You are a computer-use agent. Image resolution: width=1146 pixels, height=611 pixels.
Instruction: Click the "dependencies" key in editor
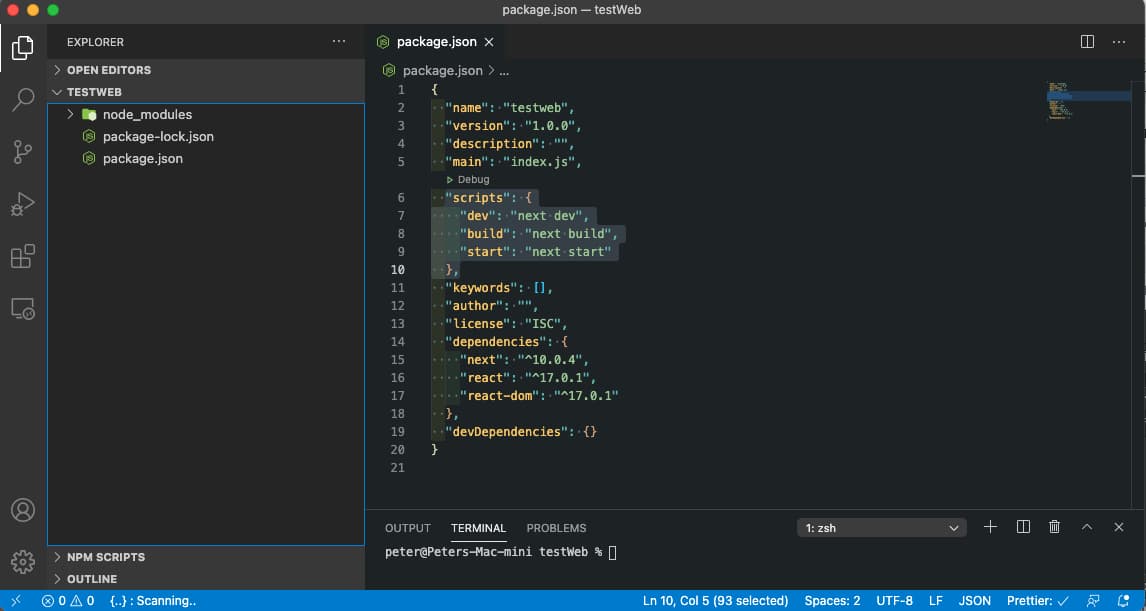coord(496,341)
